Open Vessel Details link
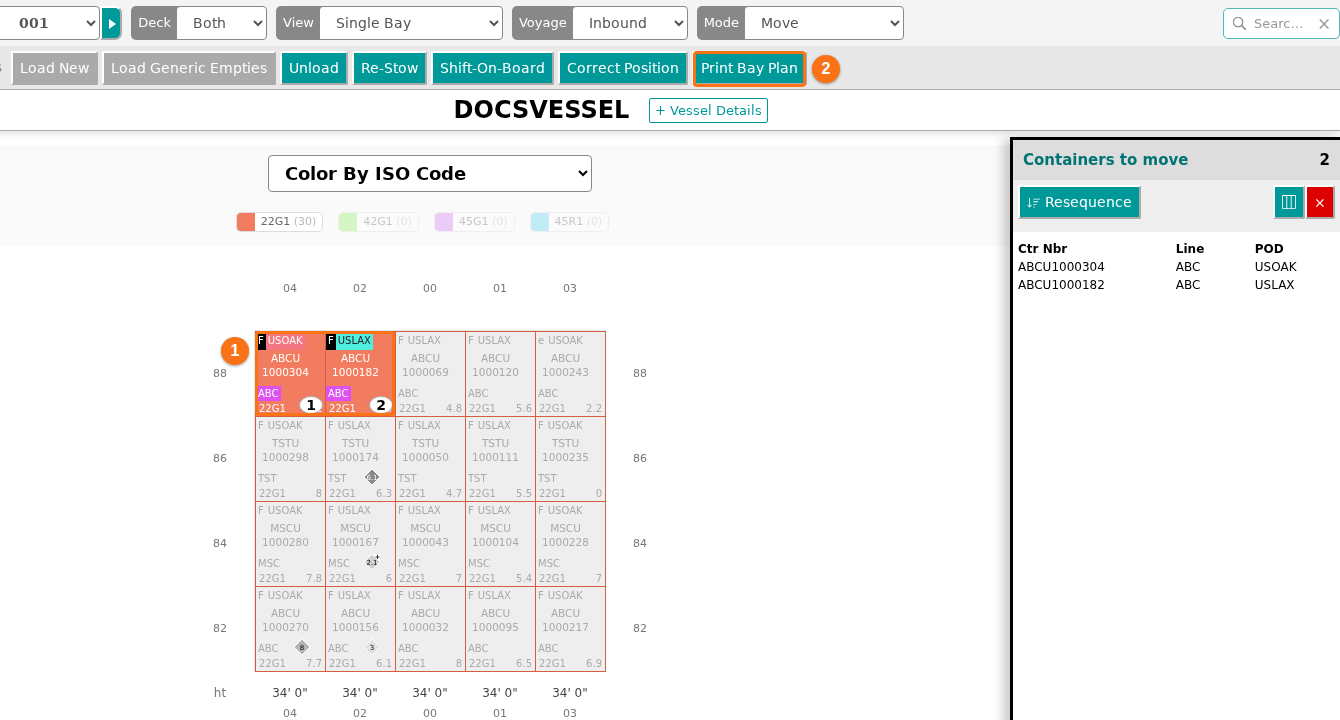Viewport: 1340px width, 720px height. click(708, 110)
